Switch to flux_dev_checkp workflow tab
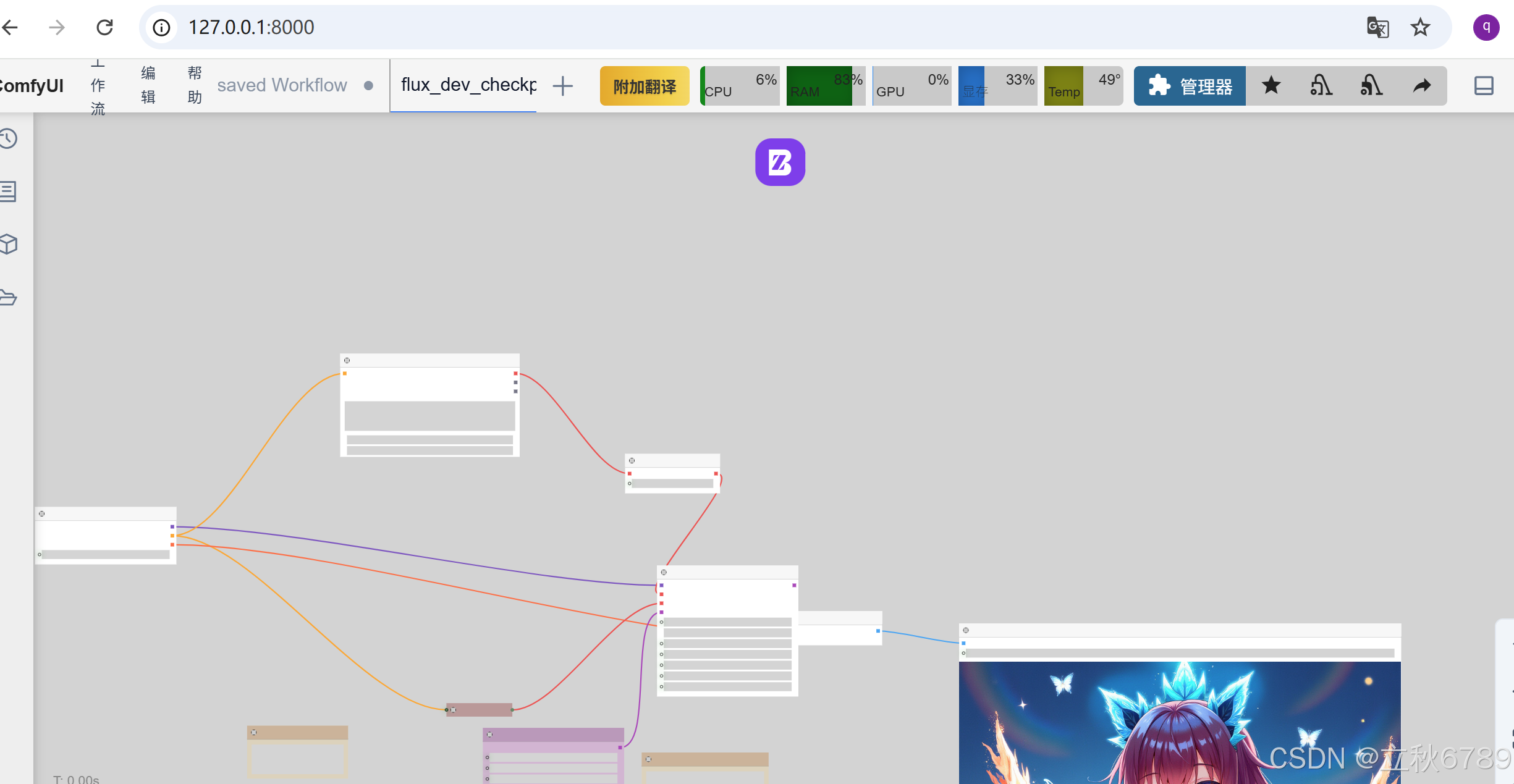The height and width of the screenshot is (784, 1514). coord(468,85)
